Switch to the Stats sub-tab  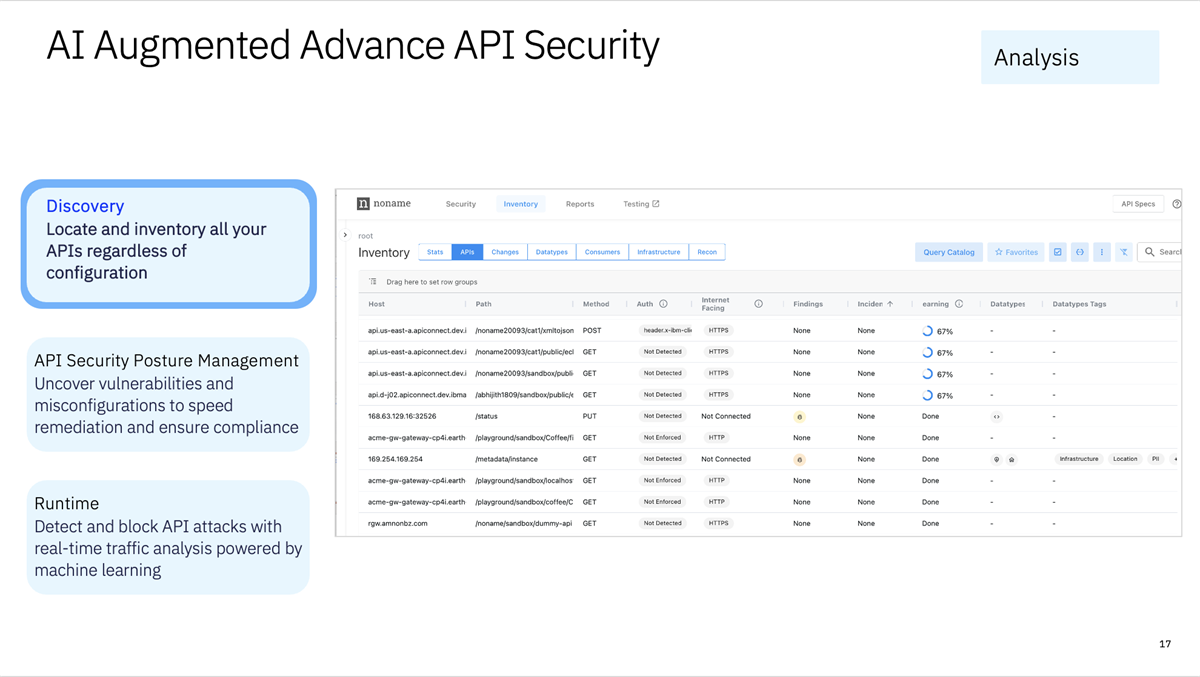(435, 252)
